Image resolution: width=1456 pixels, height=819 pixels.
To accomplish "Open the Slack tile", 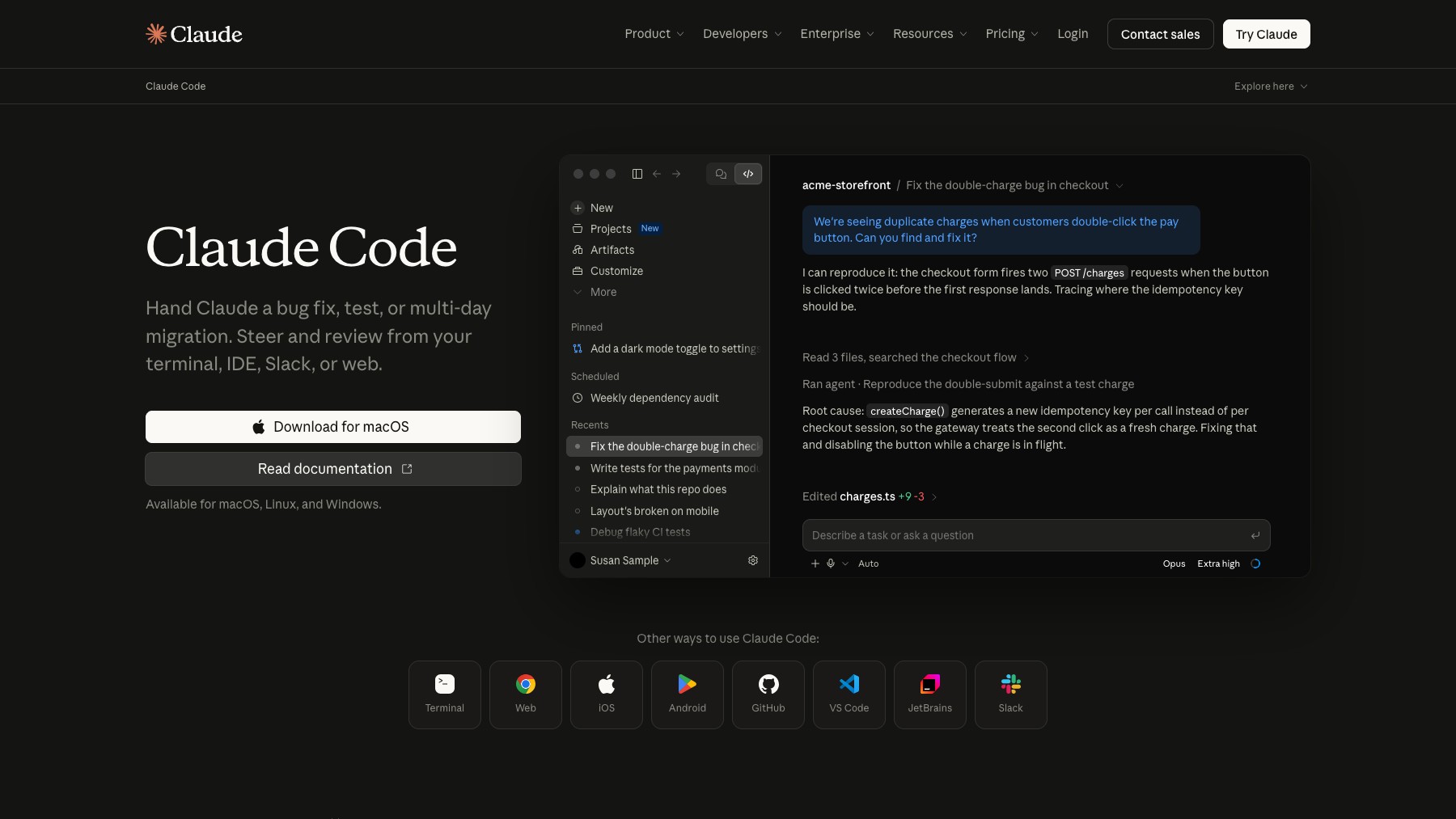I will tap(1011, 694).
